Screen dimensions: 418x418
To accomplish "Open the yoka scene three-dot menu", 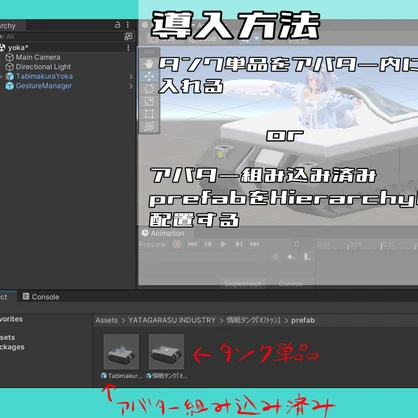I will coord(128,48).
